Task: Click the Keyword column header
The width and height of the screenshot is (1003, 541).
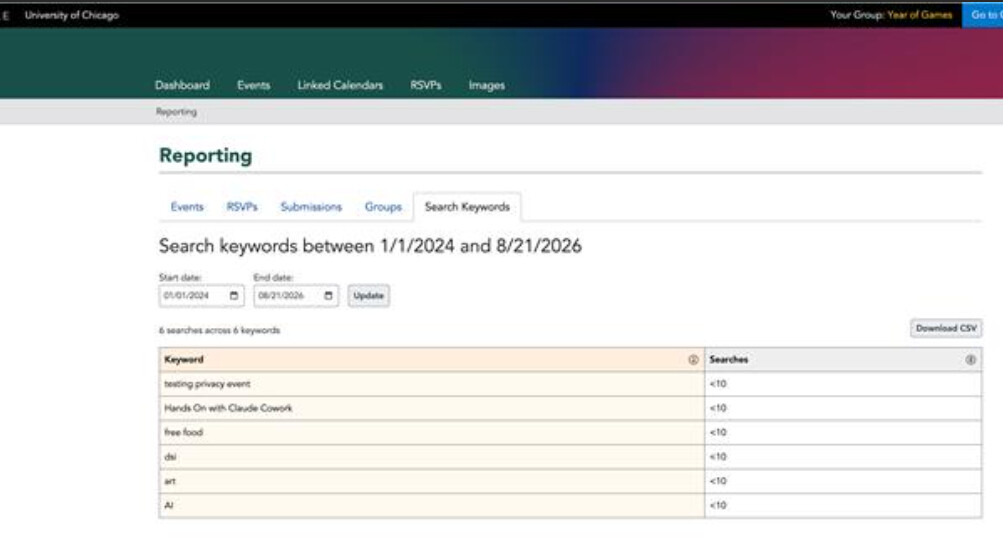Action: pyautogui.click(x=432, y=359)
